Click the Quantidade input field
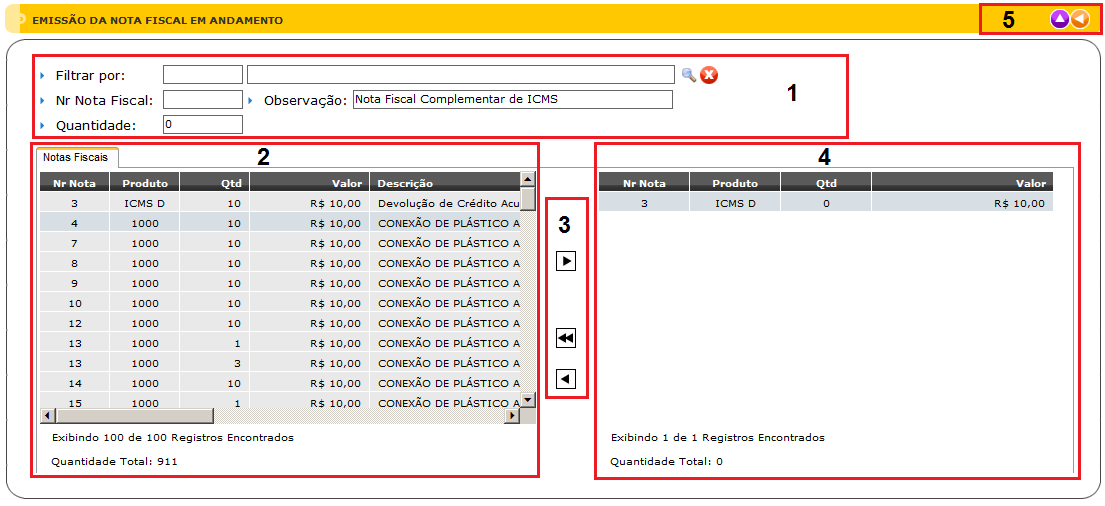This screenshot has width=1105, height=506. 202,125
